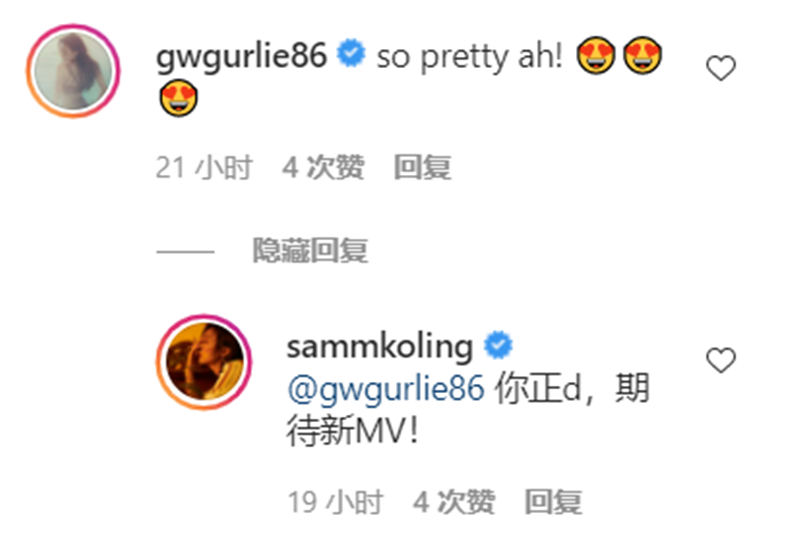800x536 pixels.
Task: Reply to sammkoling's comment using 回复
Action: [554, 501]
